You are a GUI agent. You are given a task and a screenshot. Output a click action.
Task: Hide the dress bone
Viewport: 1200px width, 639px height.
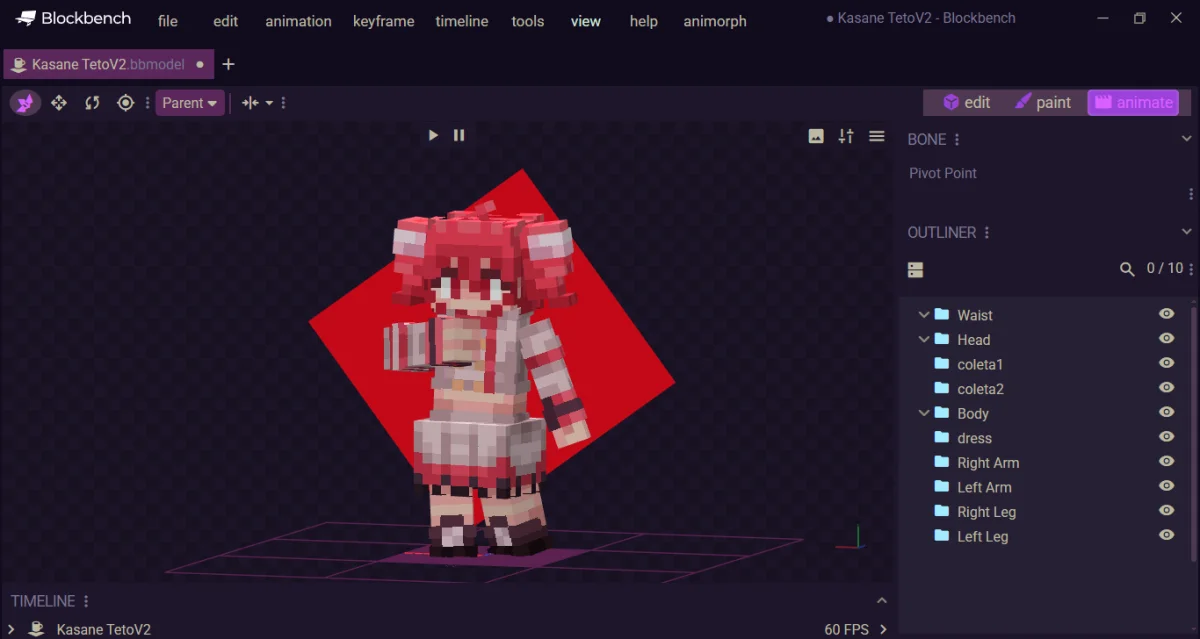(1166, 437)
